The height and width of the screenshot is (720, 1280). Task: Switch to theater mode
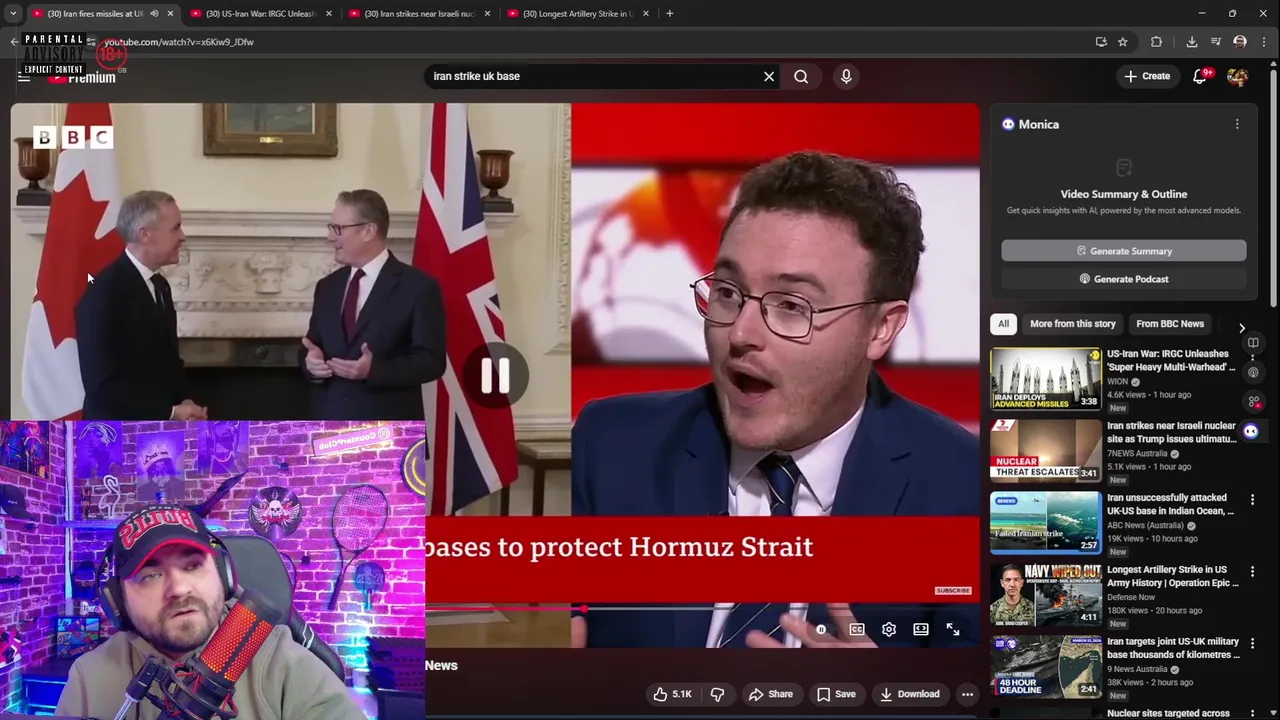point(921,629)
